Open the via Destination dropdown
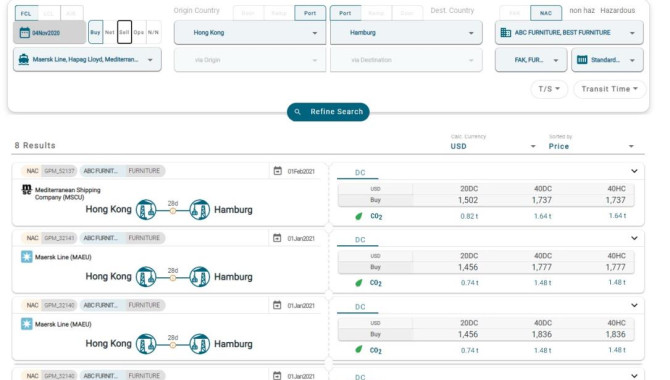Screen dimensions: 670x380 (406, 60)
